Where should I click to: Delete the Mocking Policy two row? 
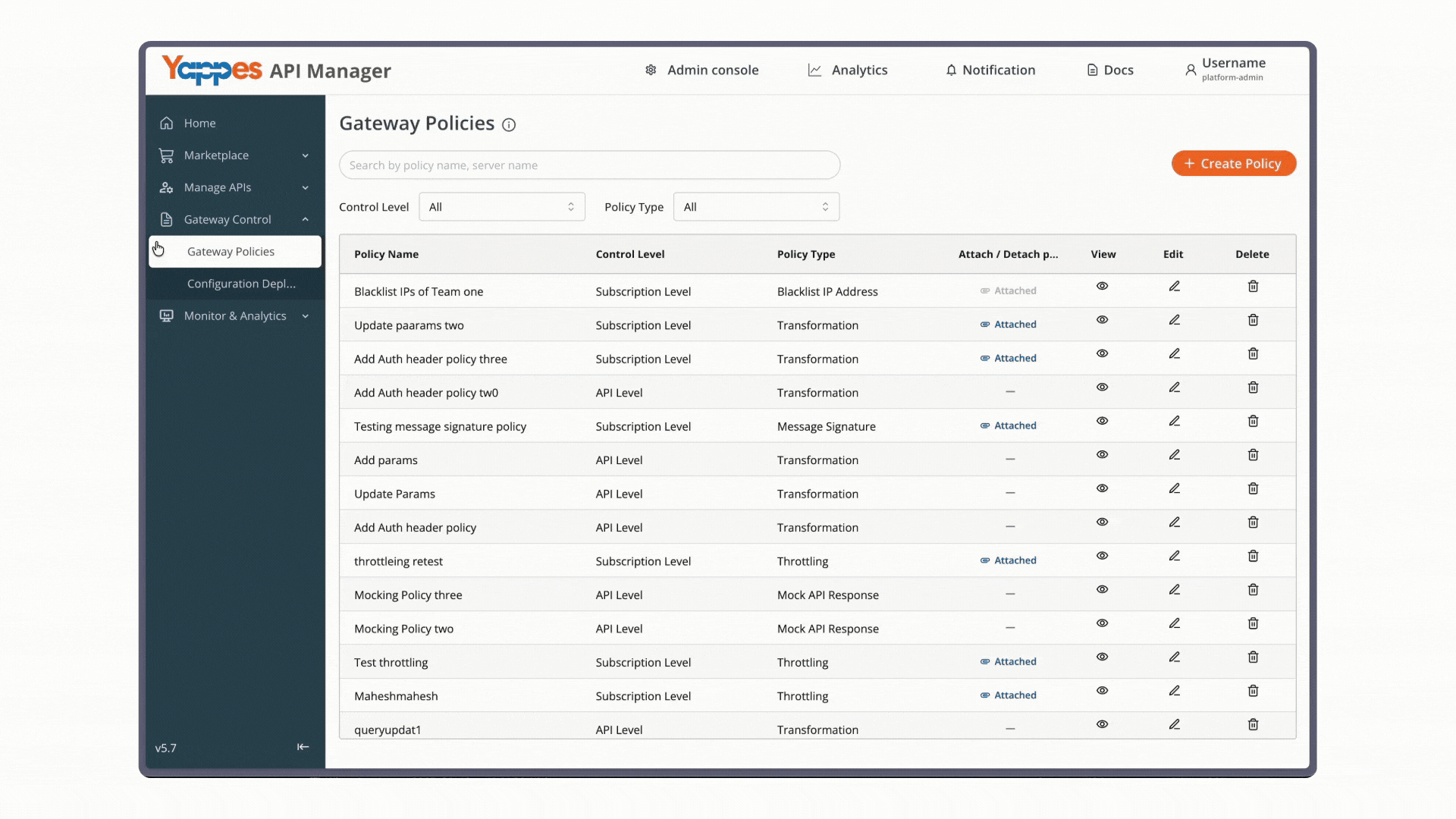point(1253,623)
